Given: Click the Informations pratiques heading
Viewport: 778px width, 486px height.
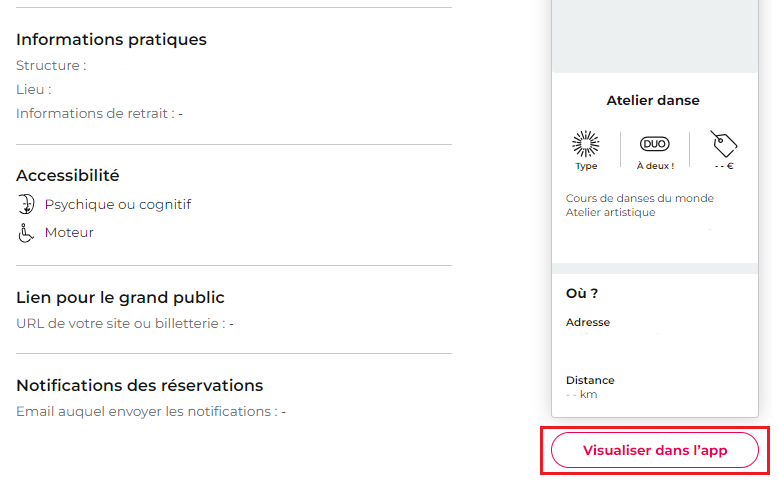Looking at the screenshot, I should click(x=111, y=39).
